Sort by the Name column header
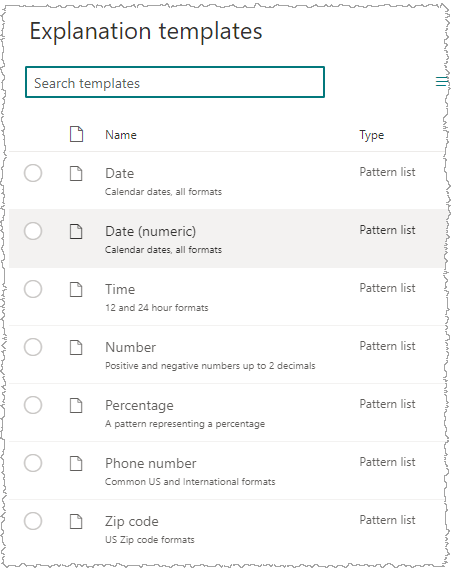 pyautogui.click(x=121, y=135)
